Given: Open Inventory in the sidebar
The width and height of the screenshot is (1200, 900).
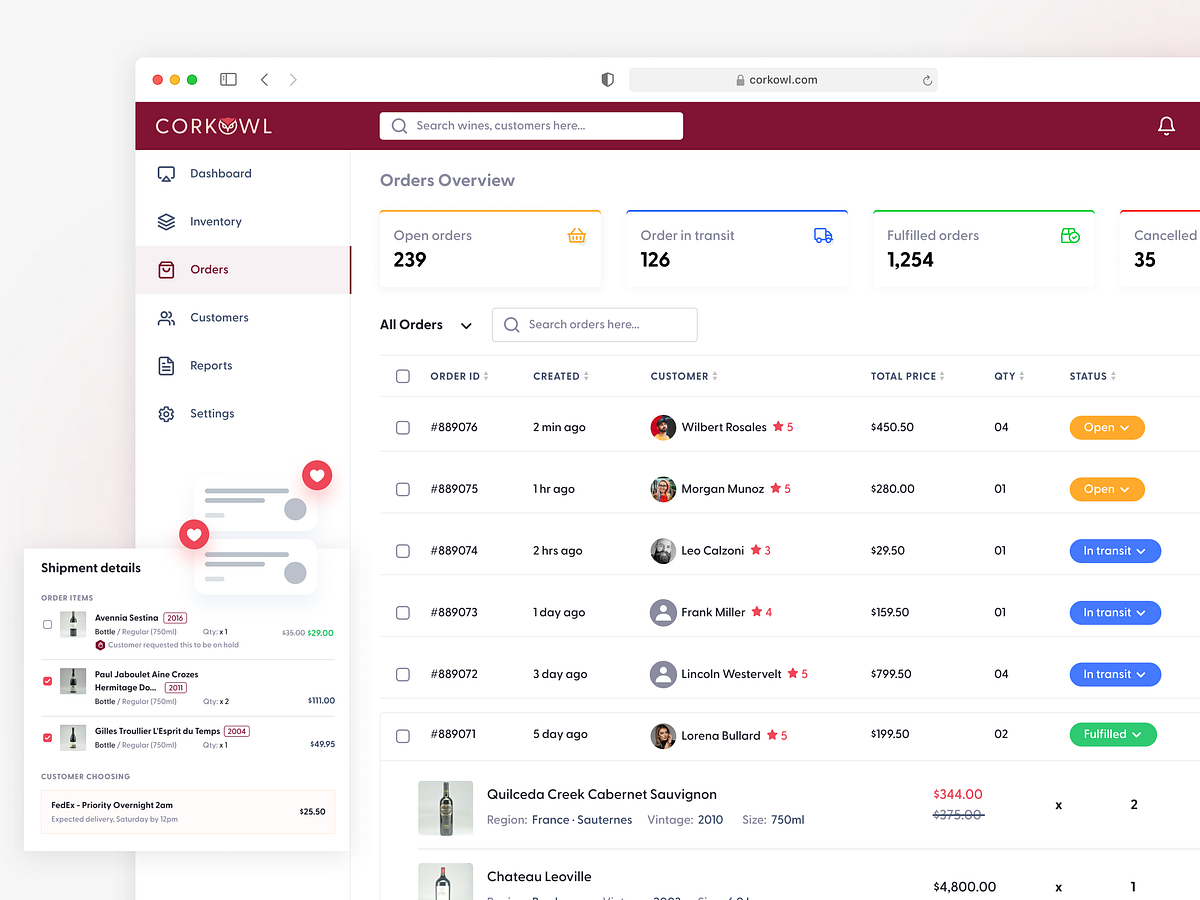Looking at the screenshot, I should (215, 222).
